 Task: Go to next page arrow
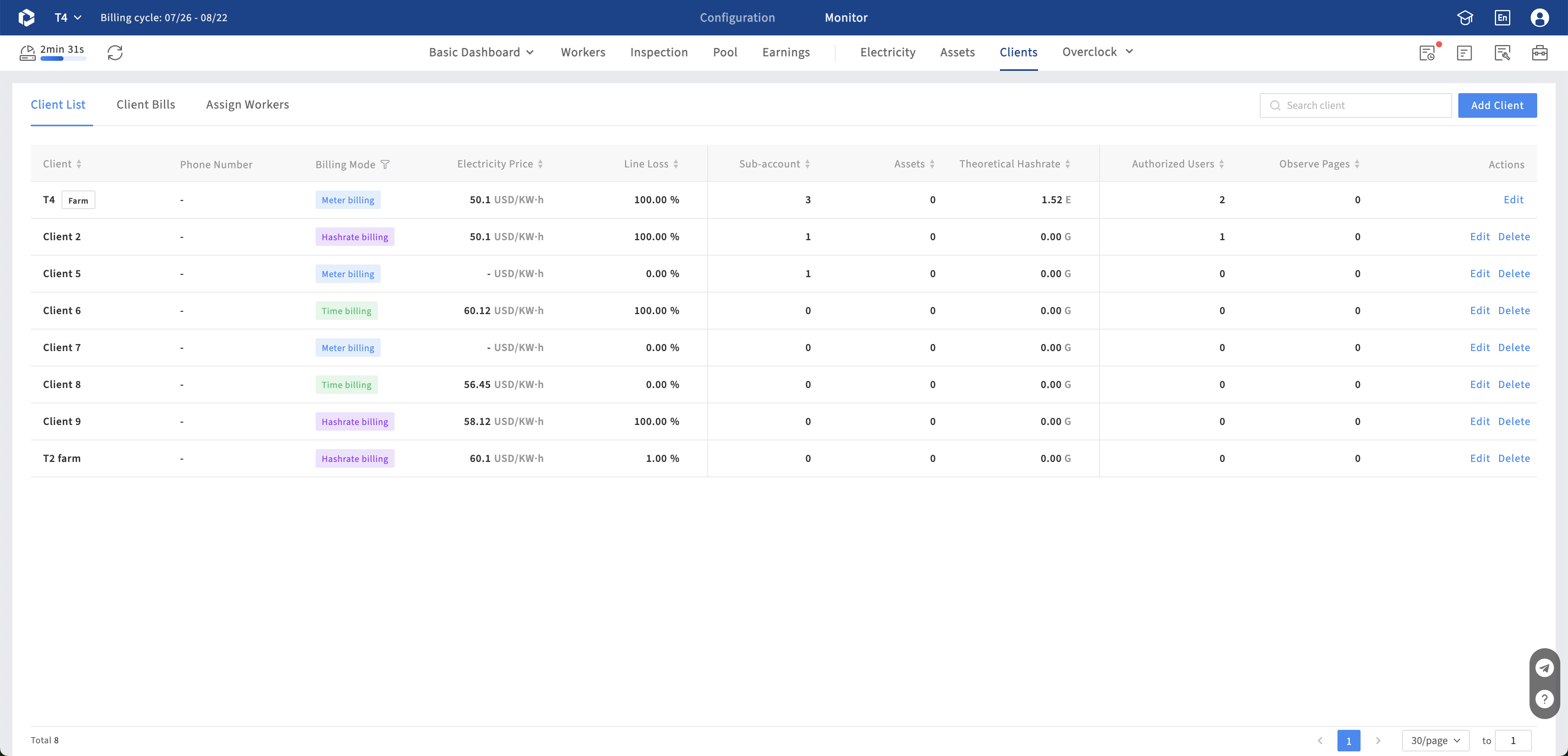click(x=1378, y=741)
